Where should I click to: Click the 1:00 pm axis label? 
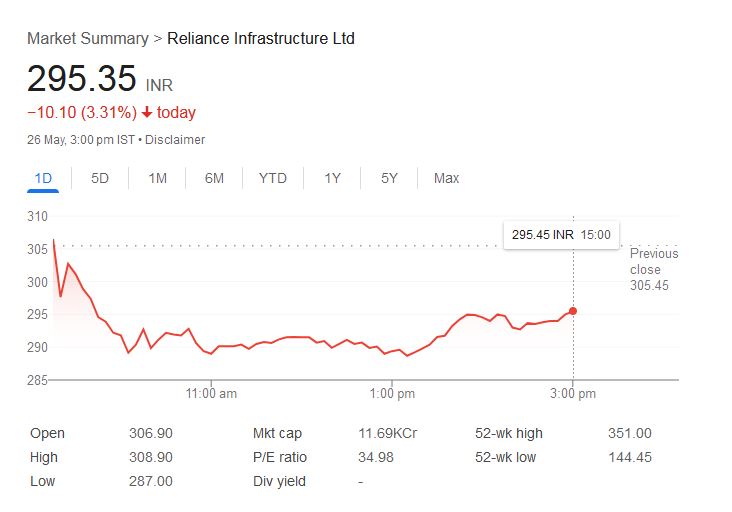pos(392,394)
